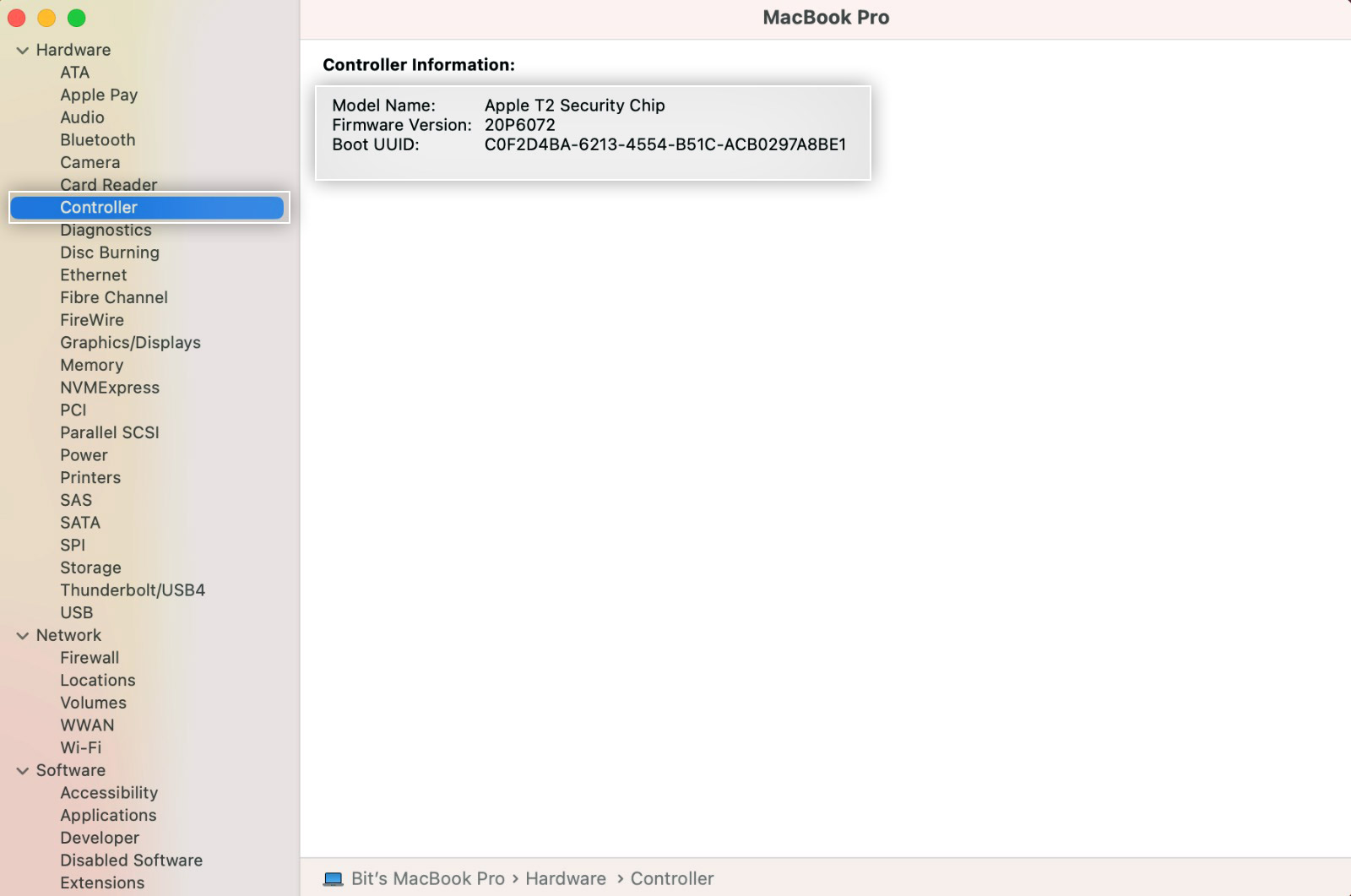Click the Boot UUID label
This screenshot has height=896, width=1351.
coord(376,144)
